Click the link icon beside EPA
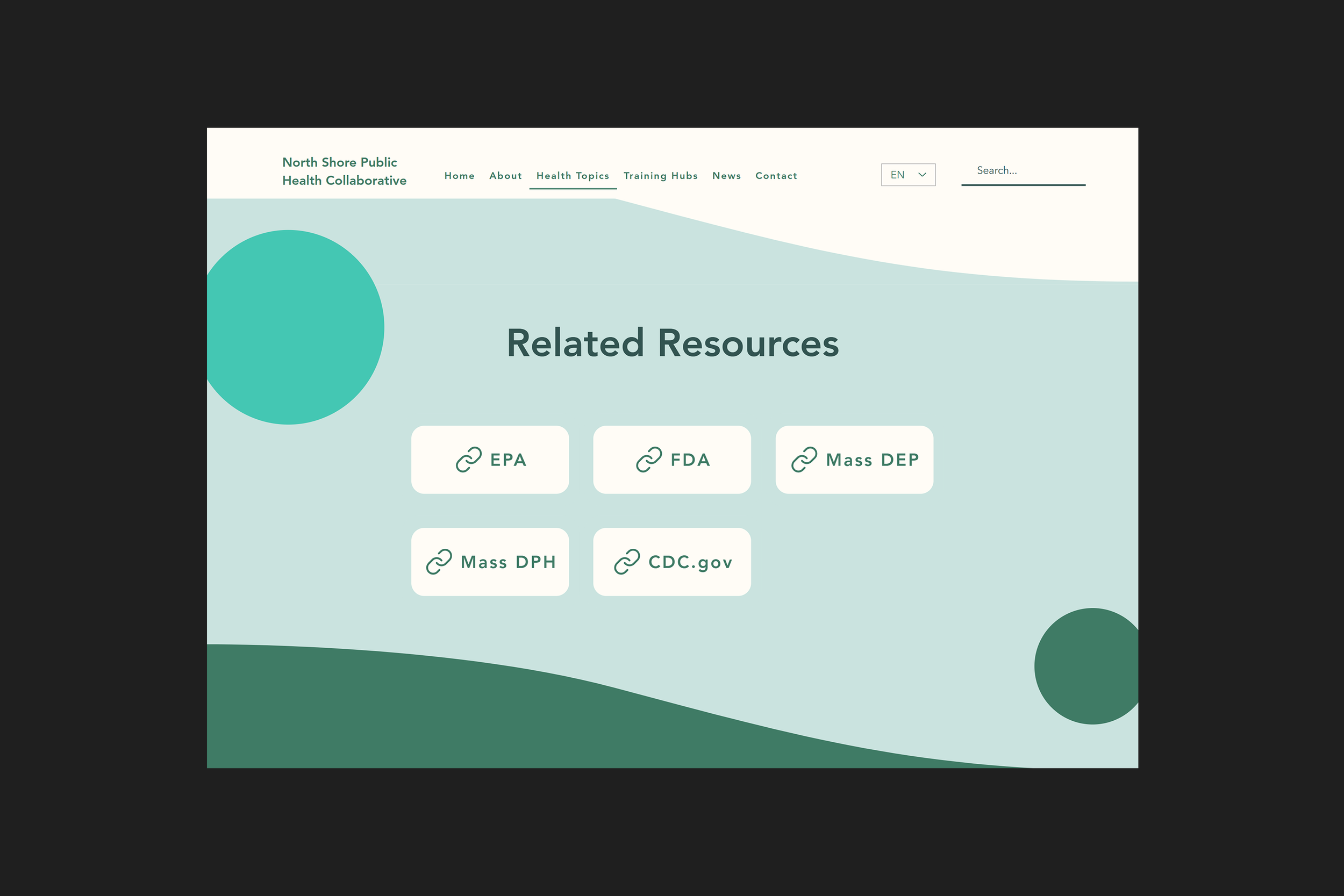The height and width of the screenshot is (896, 1344). coord(469,460)
